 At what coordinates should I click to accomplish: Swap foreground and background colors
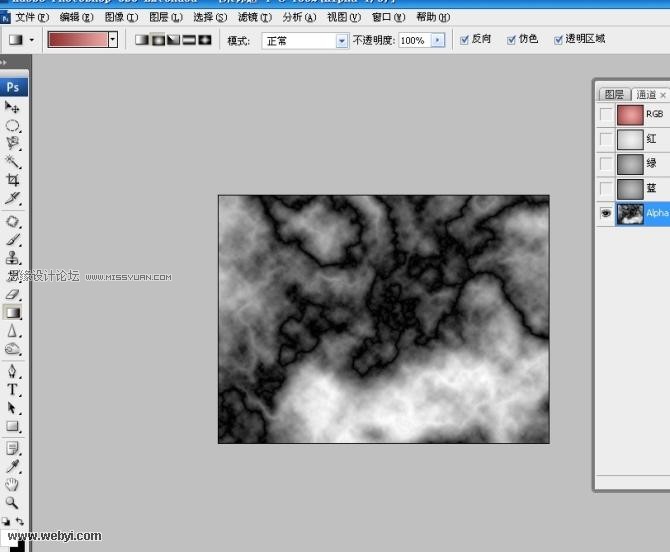click(20, 521)
